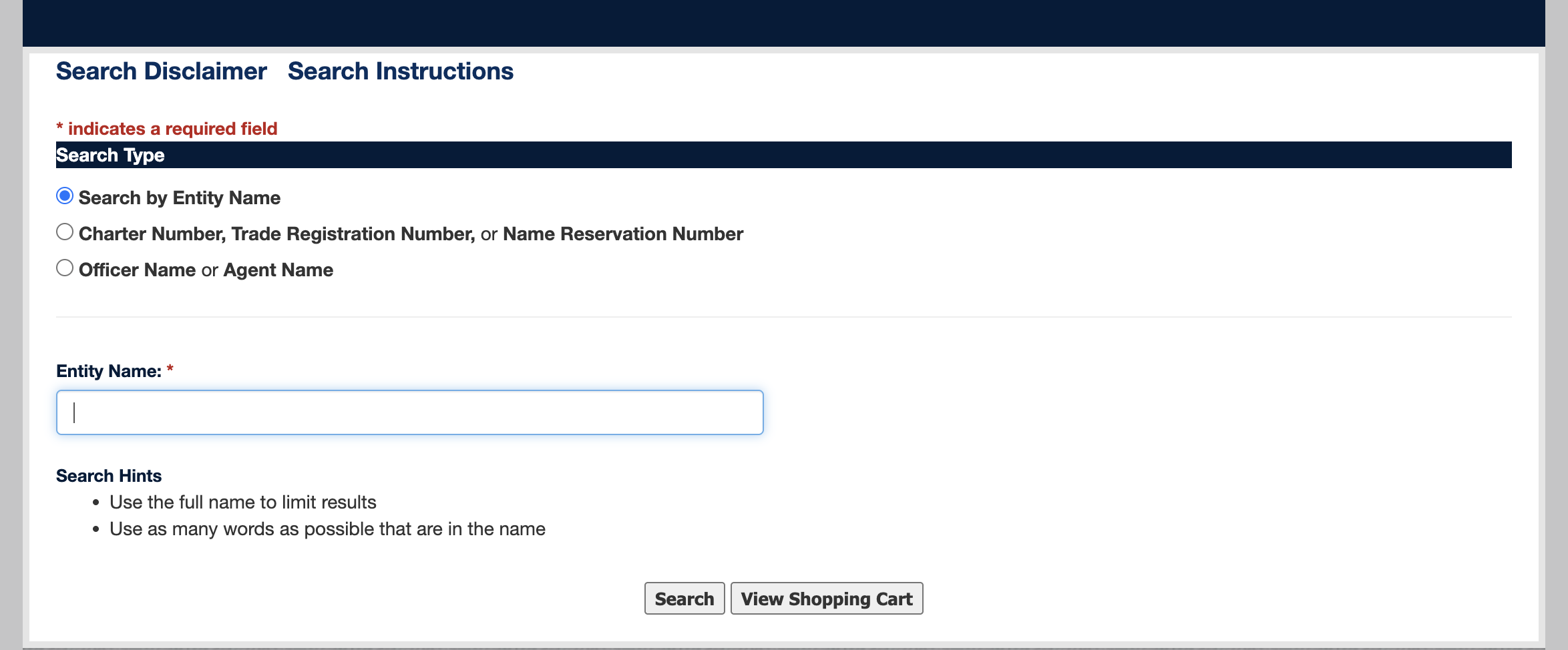Open the Search Instructions link
1568x650 pixels.
[x=400, y=71]
